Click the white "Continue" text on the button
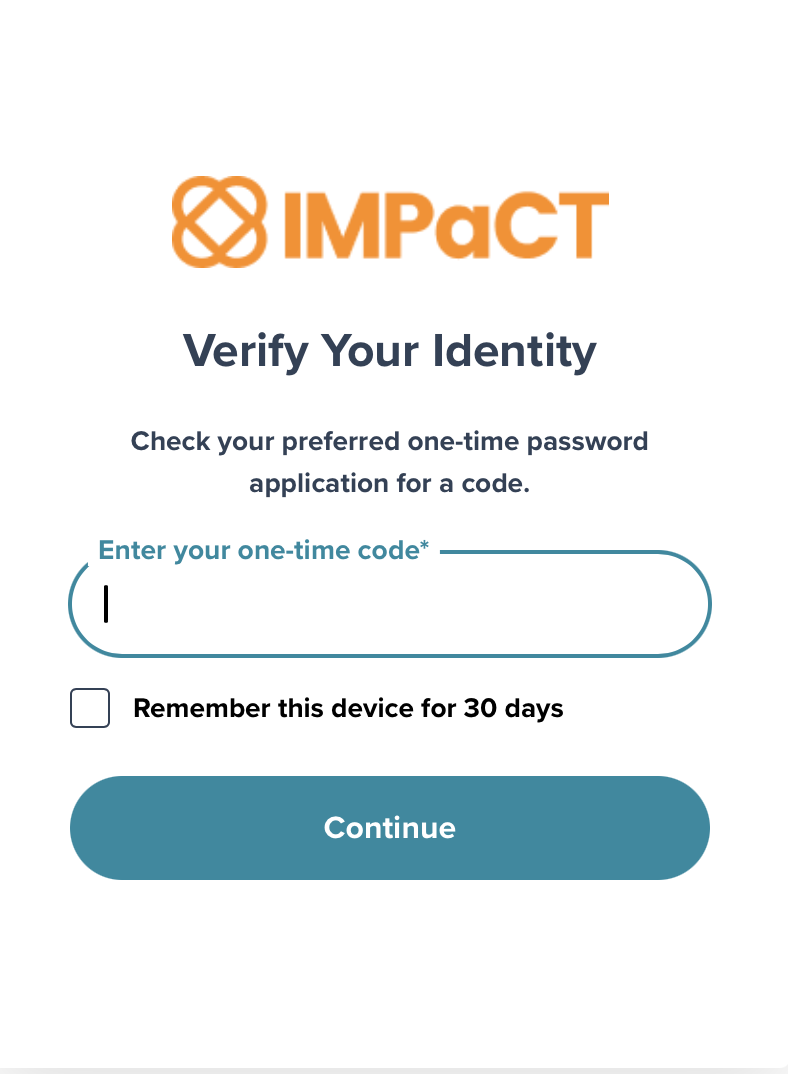 click(390, 827)
